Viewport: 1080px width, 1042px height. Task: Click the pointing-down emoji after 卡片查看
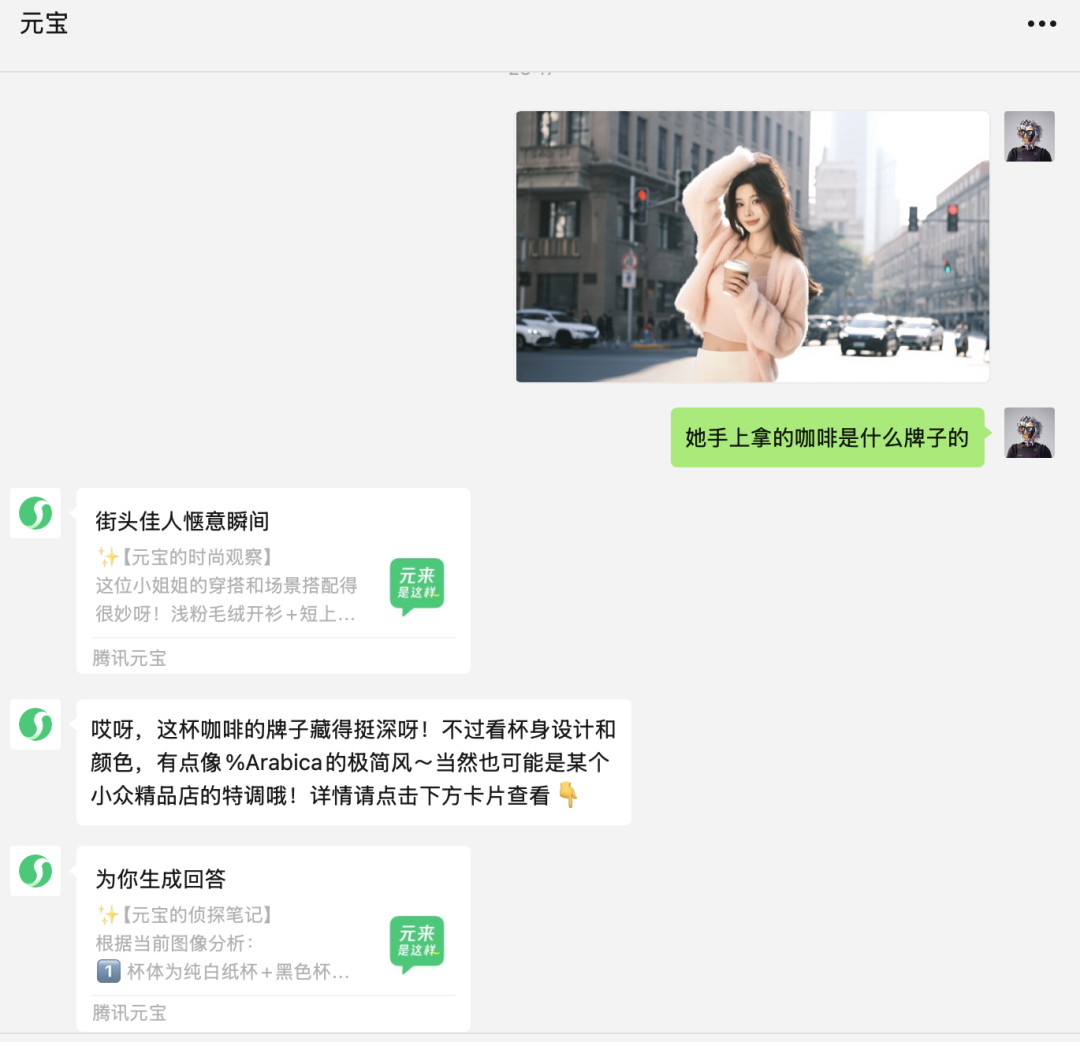tap(568, 795)
